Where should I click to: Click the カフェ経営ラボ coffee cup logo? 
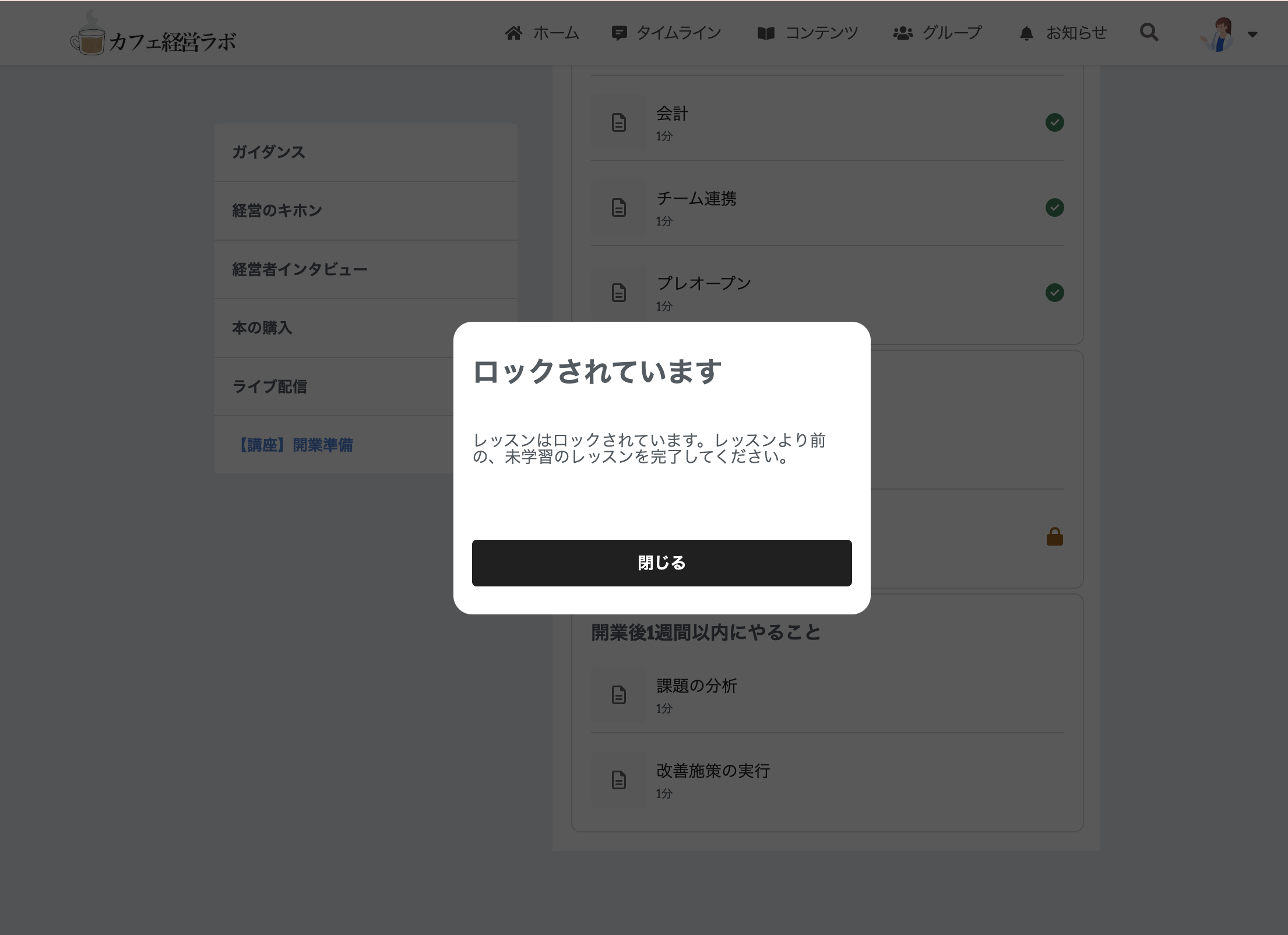coord(153,34)
